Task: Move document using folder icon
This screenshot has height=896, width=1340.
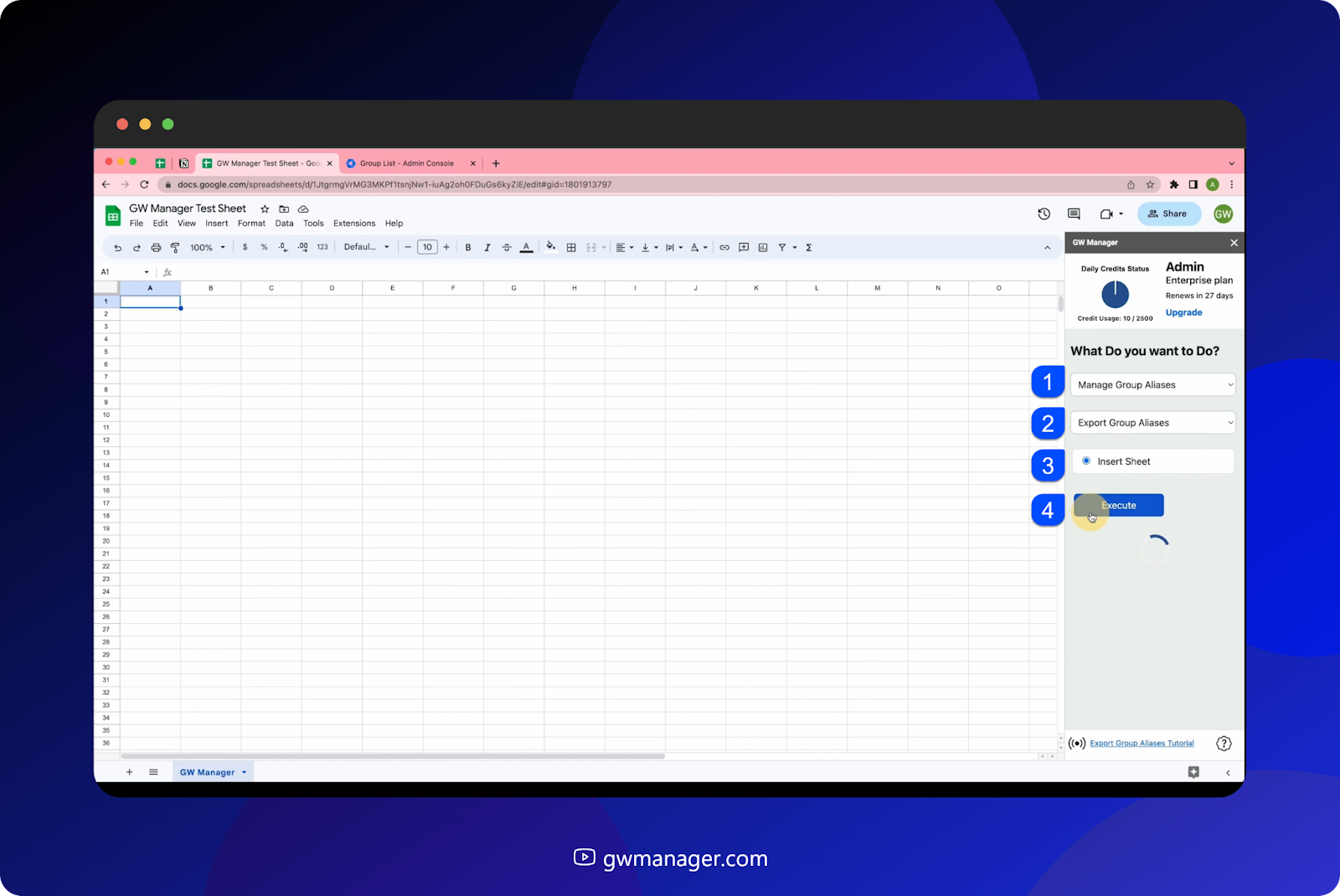Action: click(x=284, y=209)
